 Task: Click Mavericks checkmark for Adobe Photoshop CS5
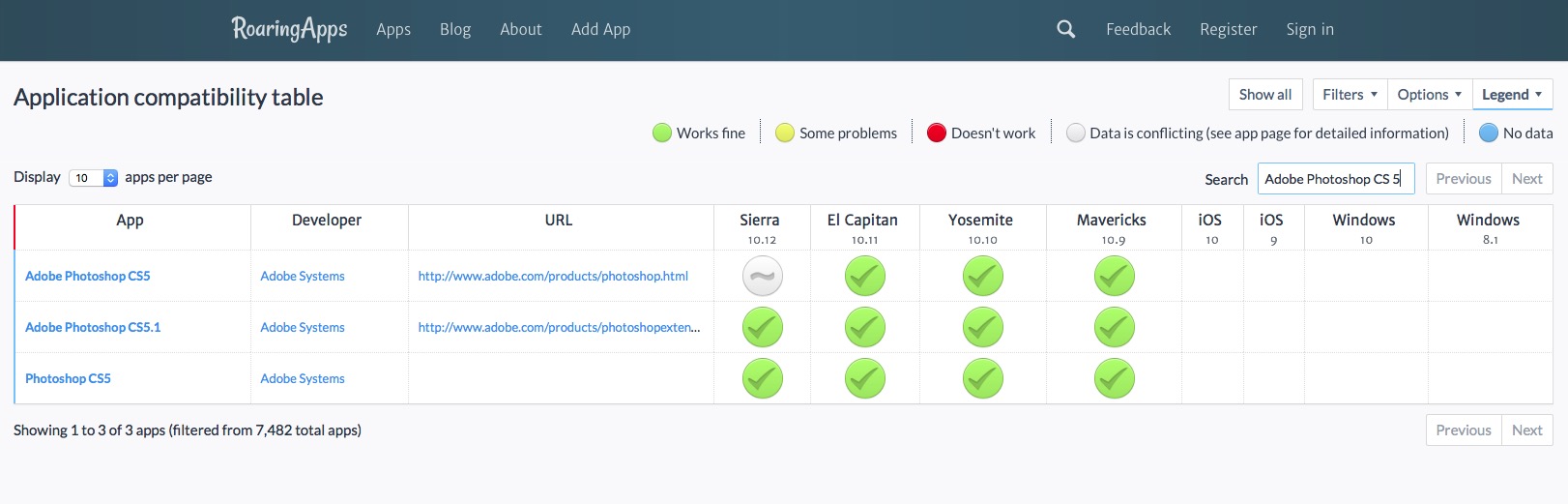[x=1115, y=276]
